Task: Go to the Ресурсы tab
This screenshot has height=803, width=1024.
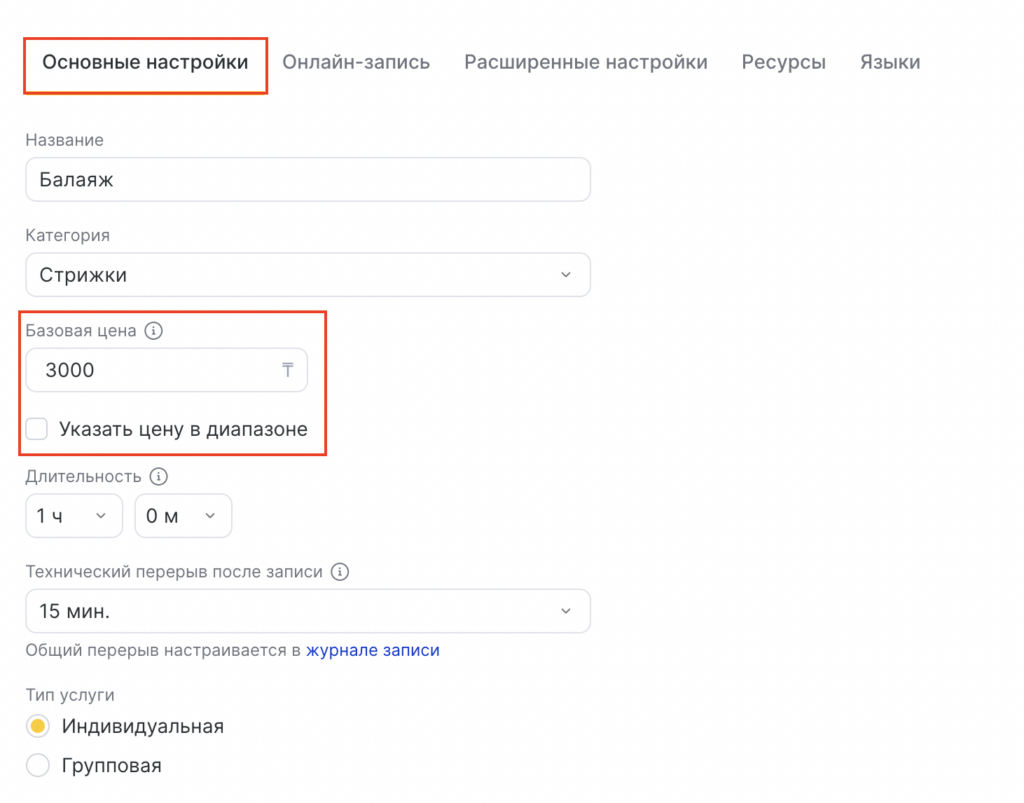Action: [x=784, y=62]
